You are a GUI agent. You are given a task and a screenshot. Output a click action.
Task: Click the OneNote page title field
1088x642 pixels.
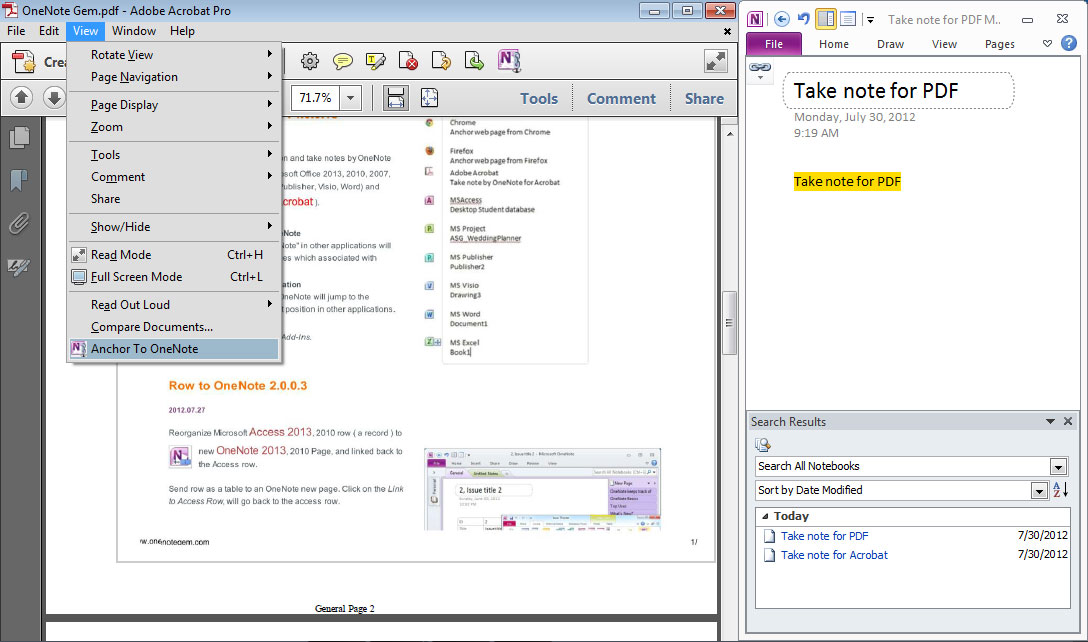898,90
